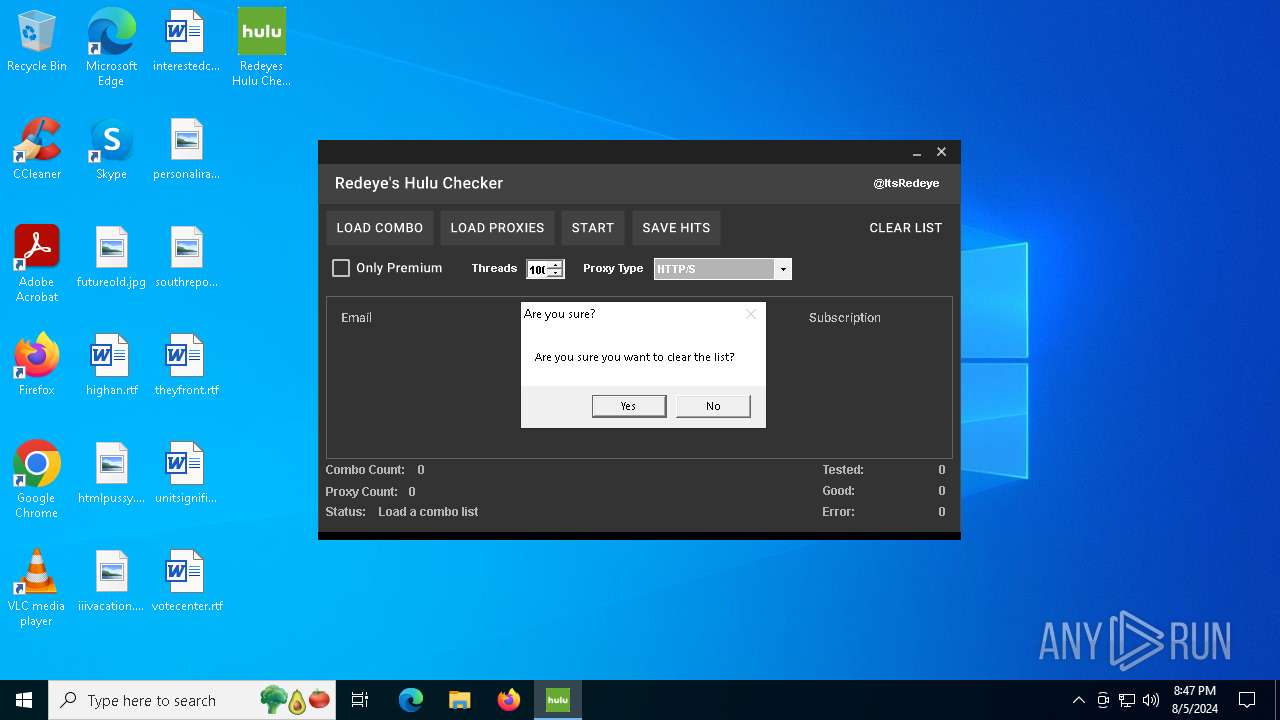This screenshot has height=720, width=1280.
Task: Select Hulu checker taskbar button
Action: [x=557, y=700]
